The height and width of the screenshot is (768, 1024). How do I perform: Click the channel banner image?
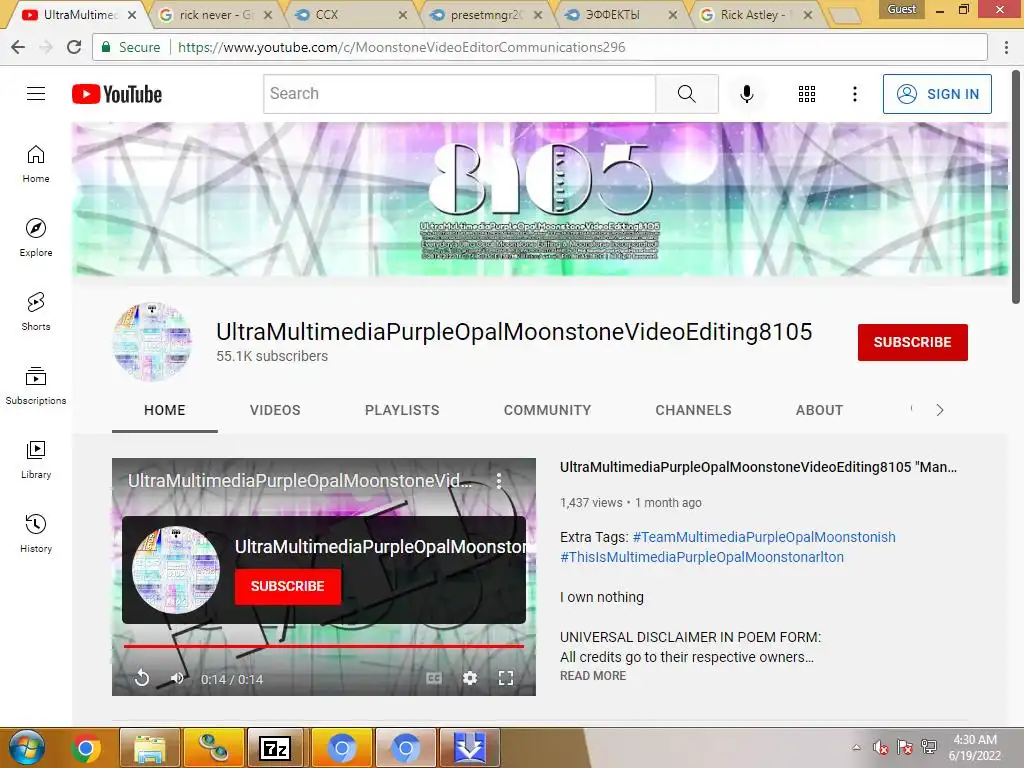click(x=540, y=199)
